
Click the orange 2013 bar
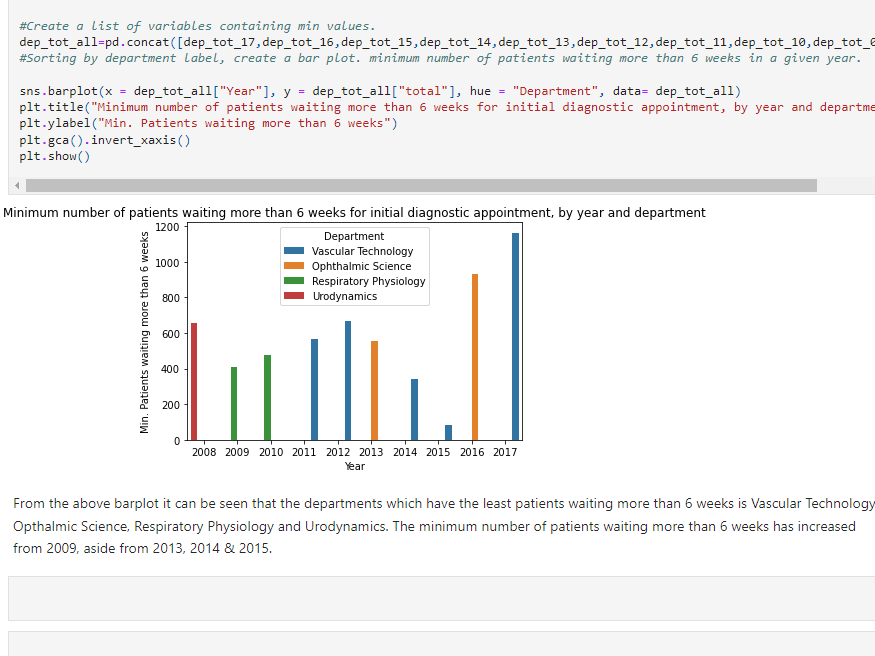[374, 390]
